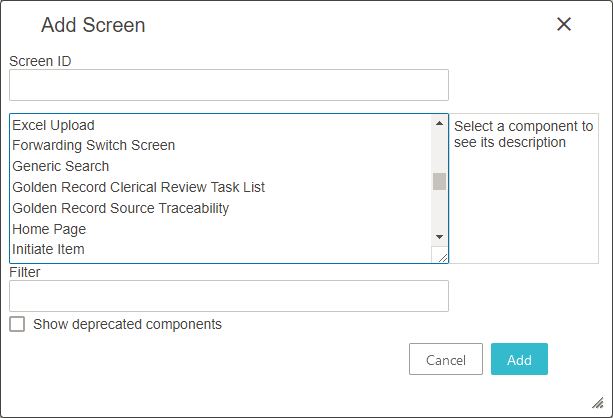Viewport: 613px width, 418px height.
Task: Select Excel Upload component
Action: point(54,125)
